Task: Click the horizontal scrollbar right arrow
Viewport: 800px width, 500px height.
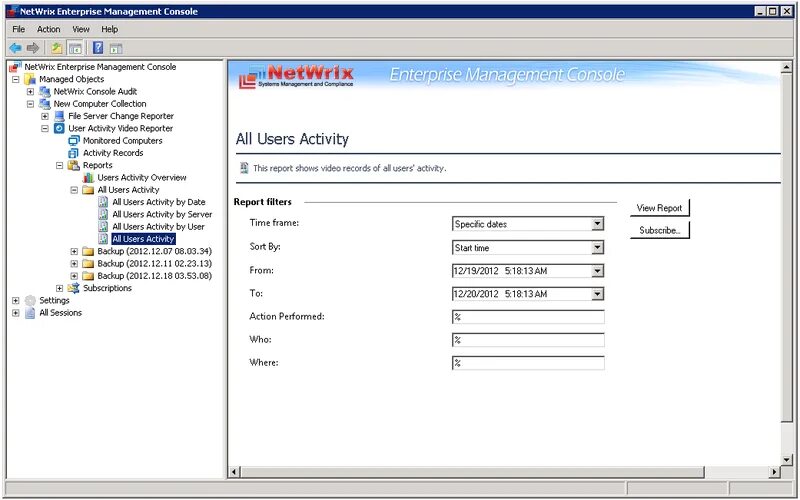Action: pyautogui.click(x=774, y=472)
